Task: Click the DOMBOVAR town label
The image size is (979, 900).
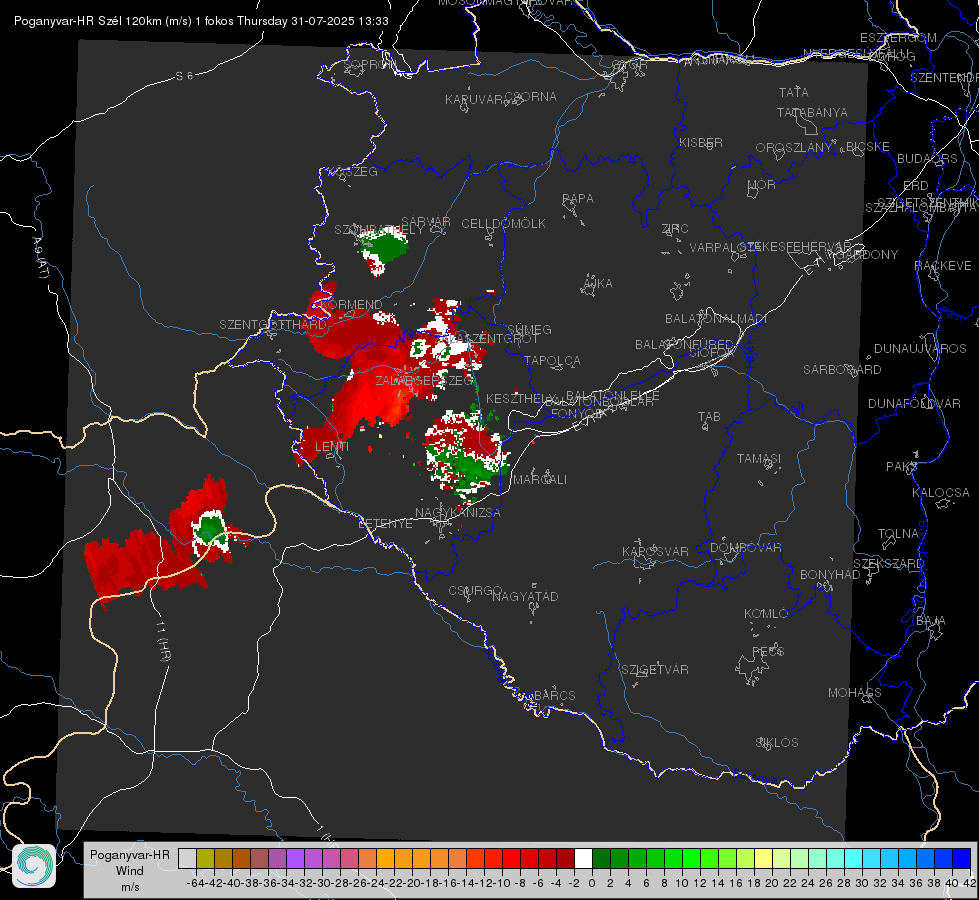Action: tap(745, 548)
